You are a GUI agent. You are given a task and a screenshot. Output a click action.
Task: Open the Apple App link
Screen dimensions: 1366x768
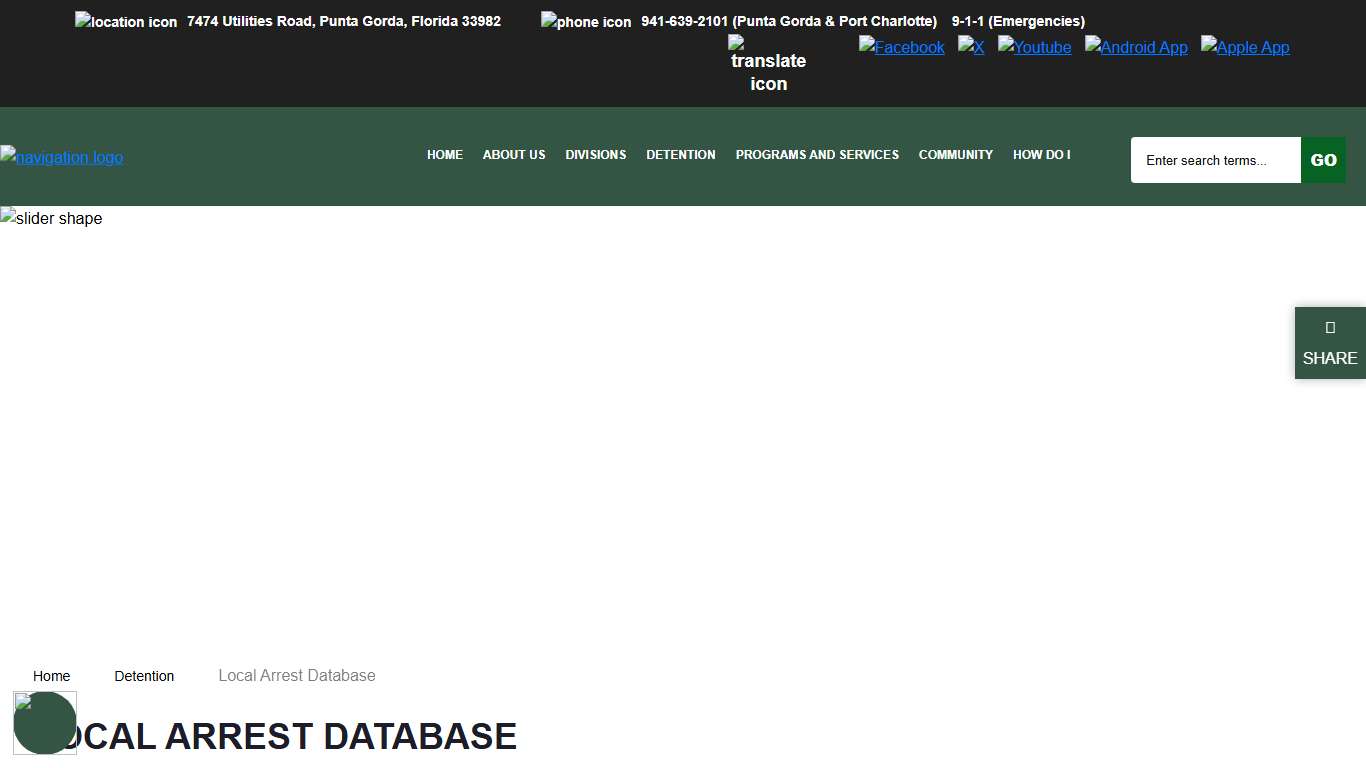coord(1245,47)
